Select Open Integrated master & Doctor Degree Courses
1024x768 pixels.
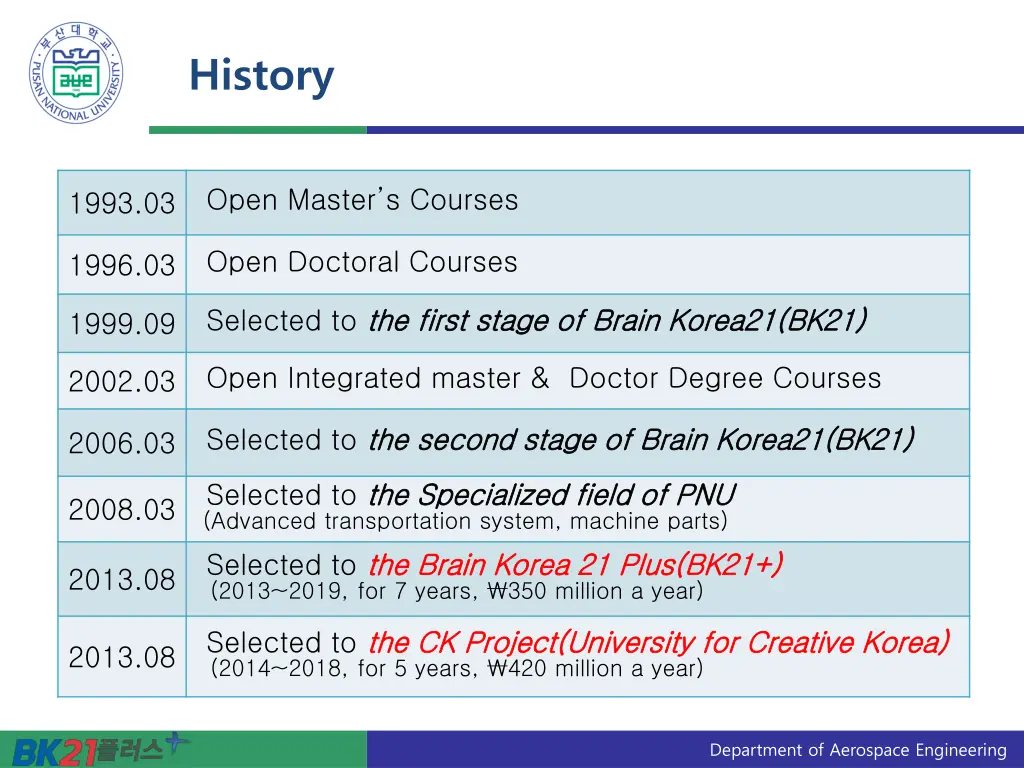pyautogui.click(x=544, y=379)
